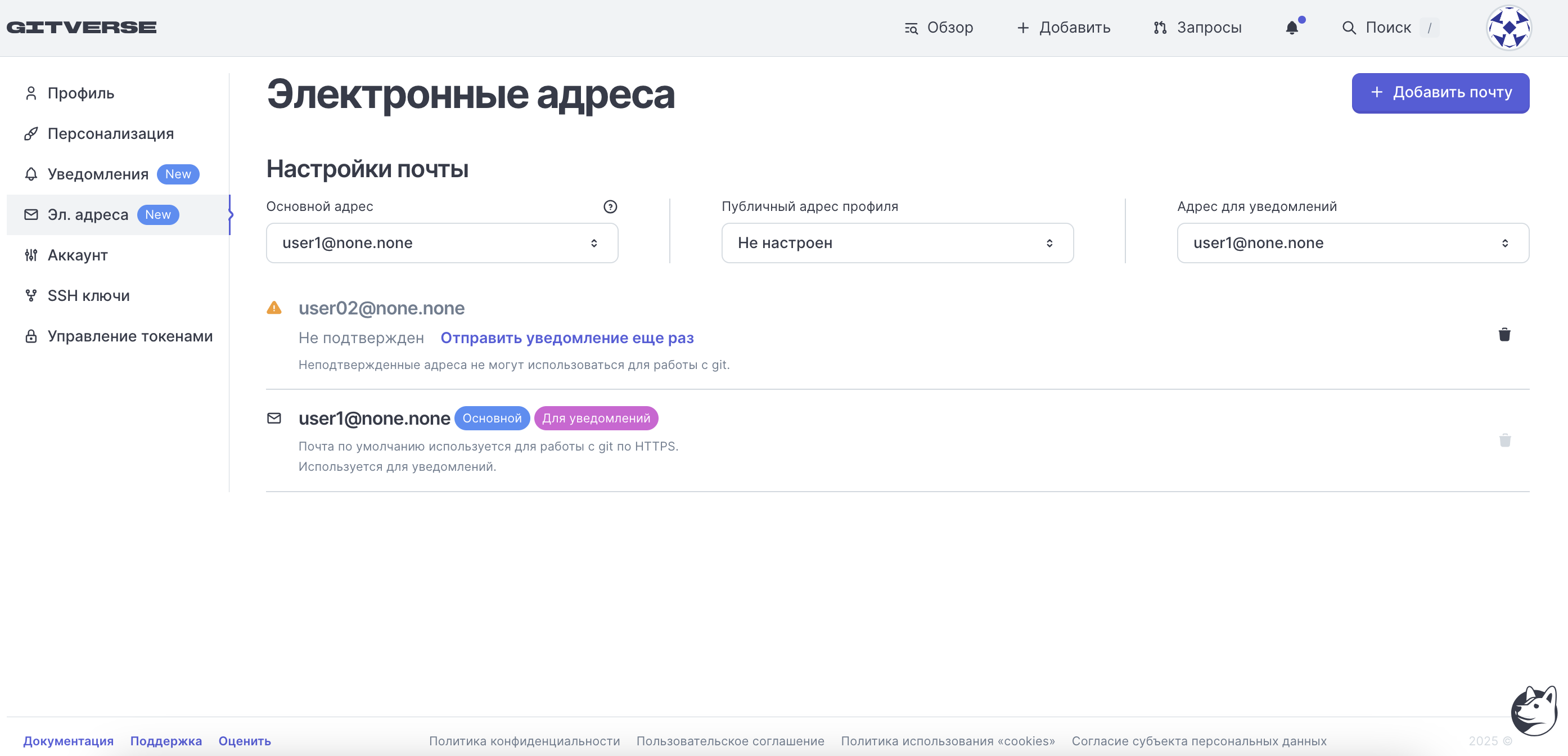Image resolution: width=1568 pixels, height=756 pixels.
Task: Click the New badge next to Уведомления
Action: [178, 174]
